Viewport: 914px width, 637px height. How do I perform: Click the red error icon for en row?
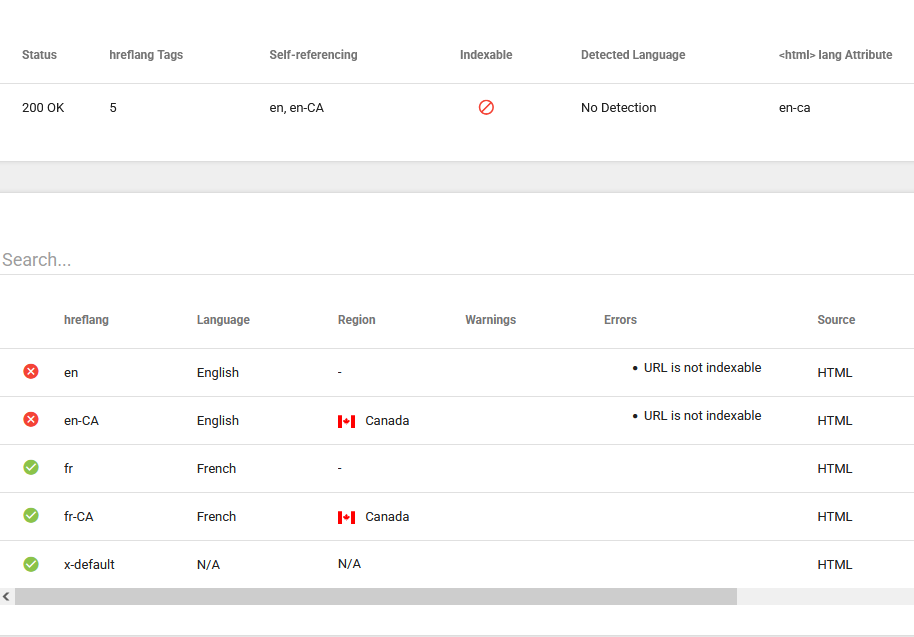click(x=31, y=371)
